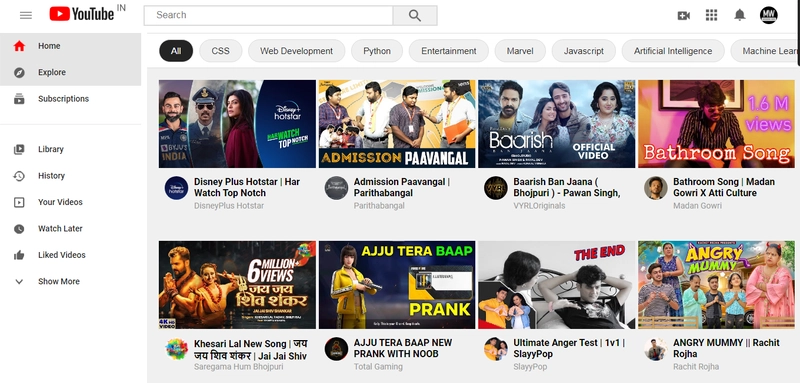Open the Admission Paavangal video title
800x383 pixels.
(402, 187)
